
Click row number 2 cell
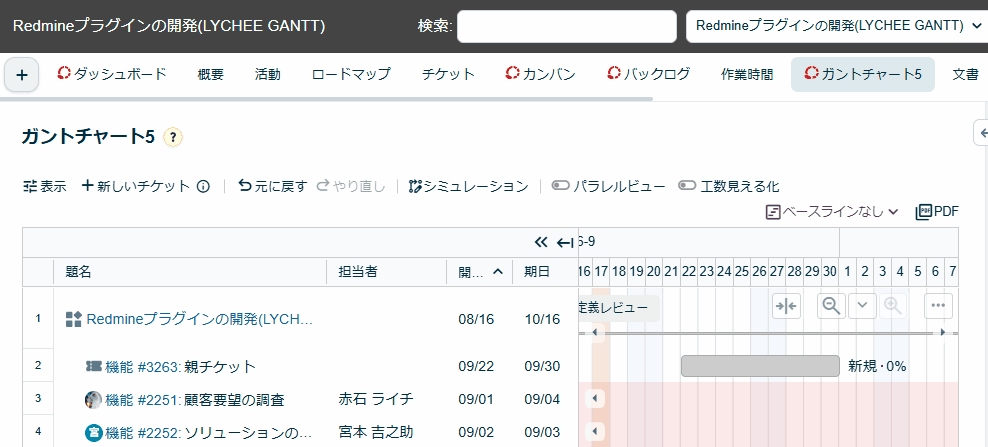pyautogui.click(x=38, y=365)
